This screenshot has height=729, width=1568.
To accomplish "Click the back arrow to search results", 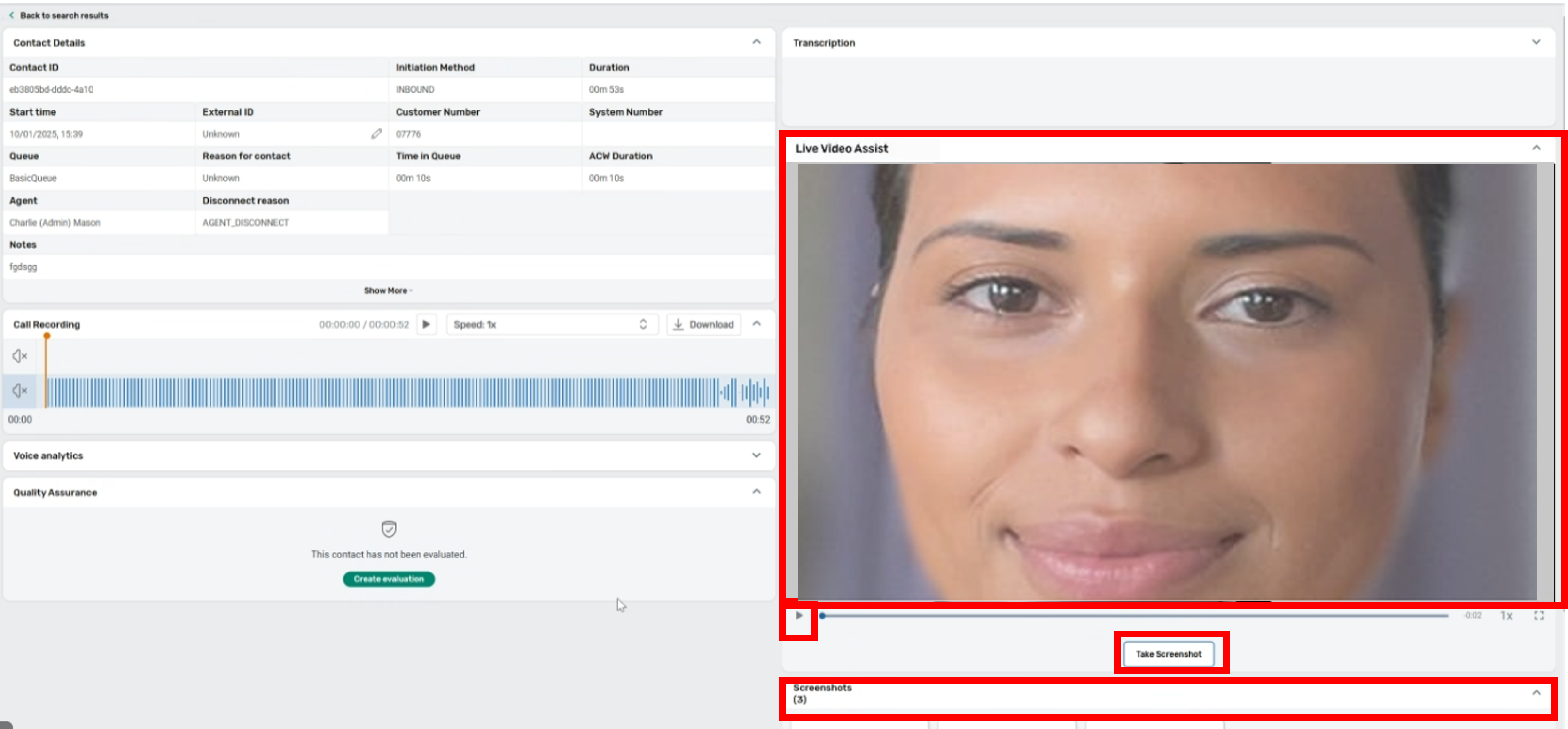I will click(12, 15).
